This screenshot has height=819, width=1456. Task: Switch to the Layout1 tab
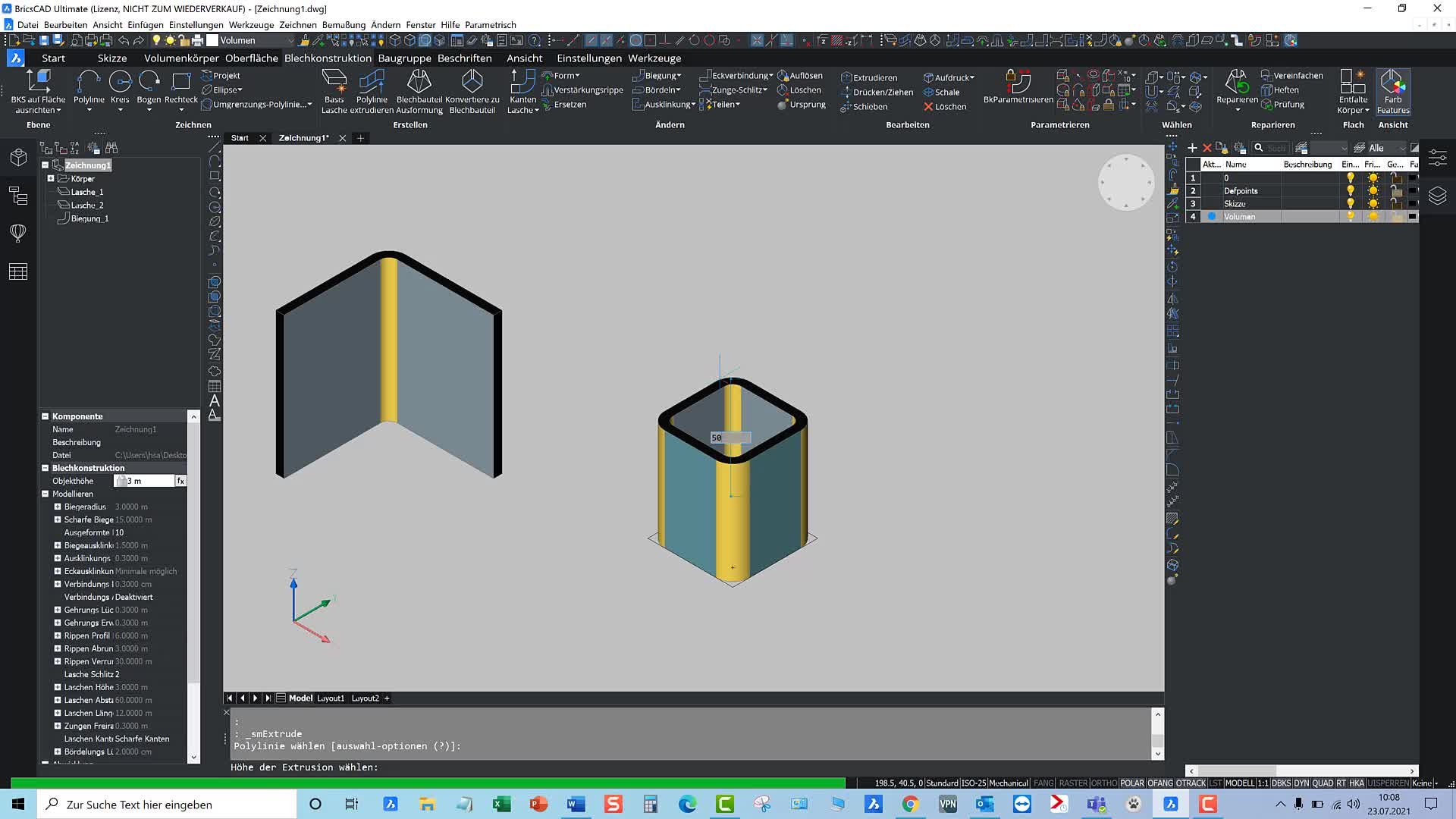[331, 698]
